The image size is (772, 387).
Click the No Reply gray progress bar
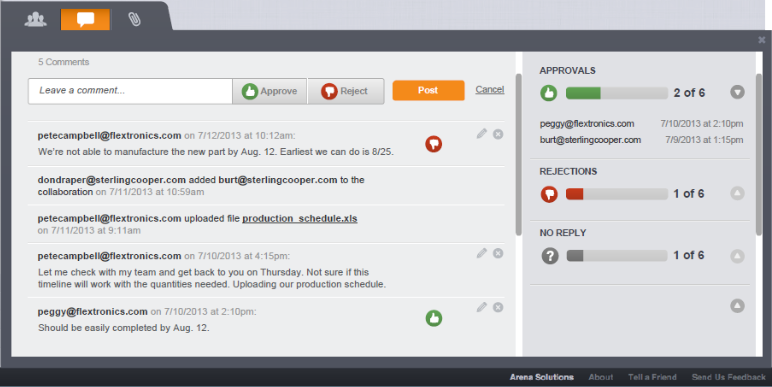coord(616,256)
